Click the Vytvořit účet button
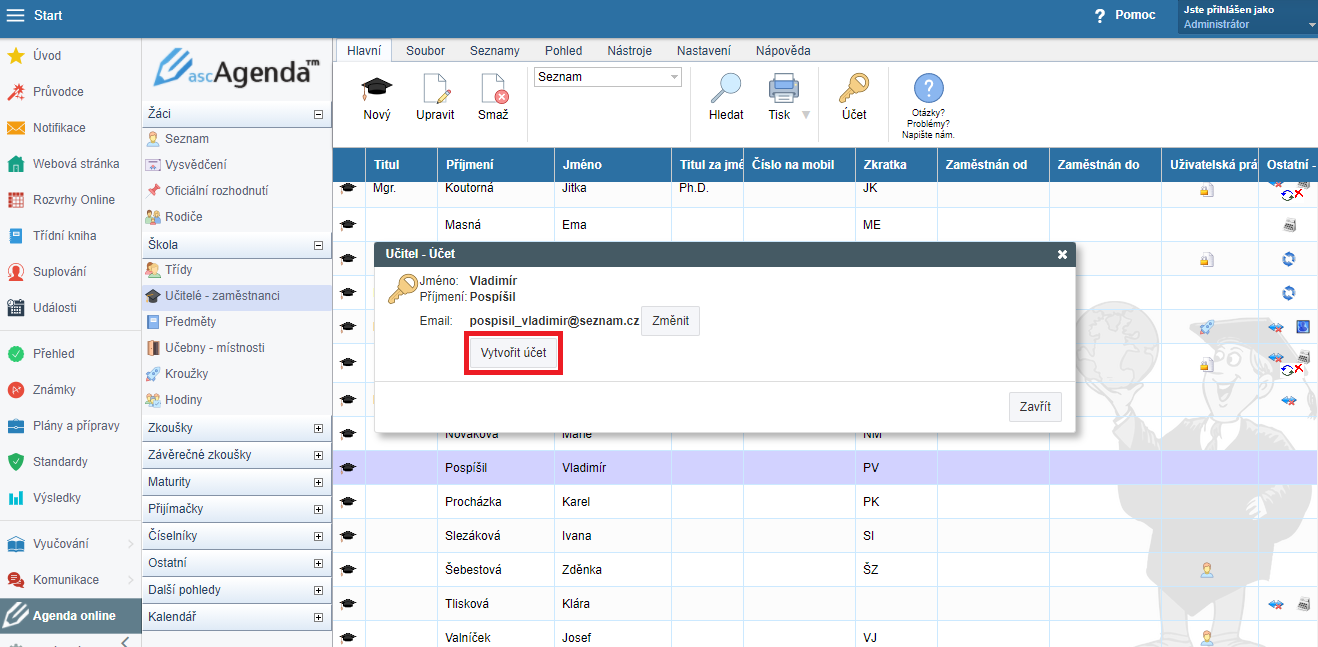This screenshot has height=647, width=1318. 513,355
